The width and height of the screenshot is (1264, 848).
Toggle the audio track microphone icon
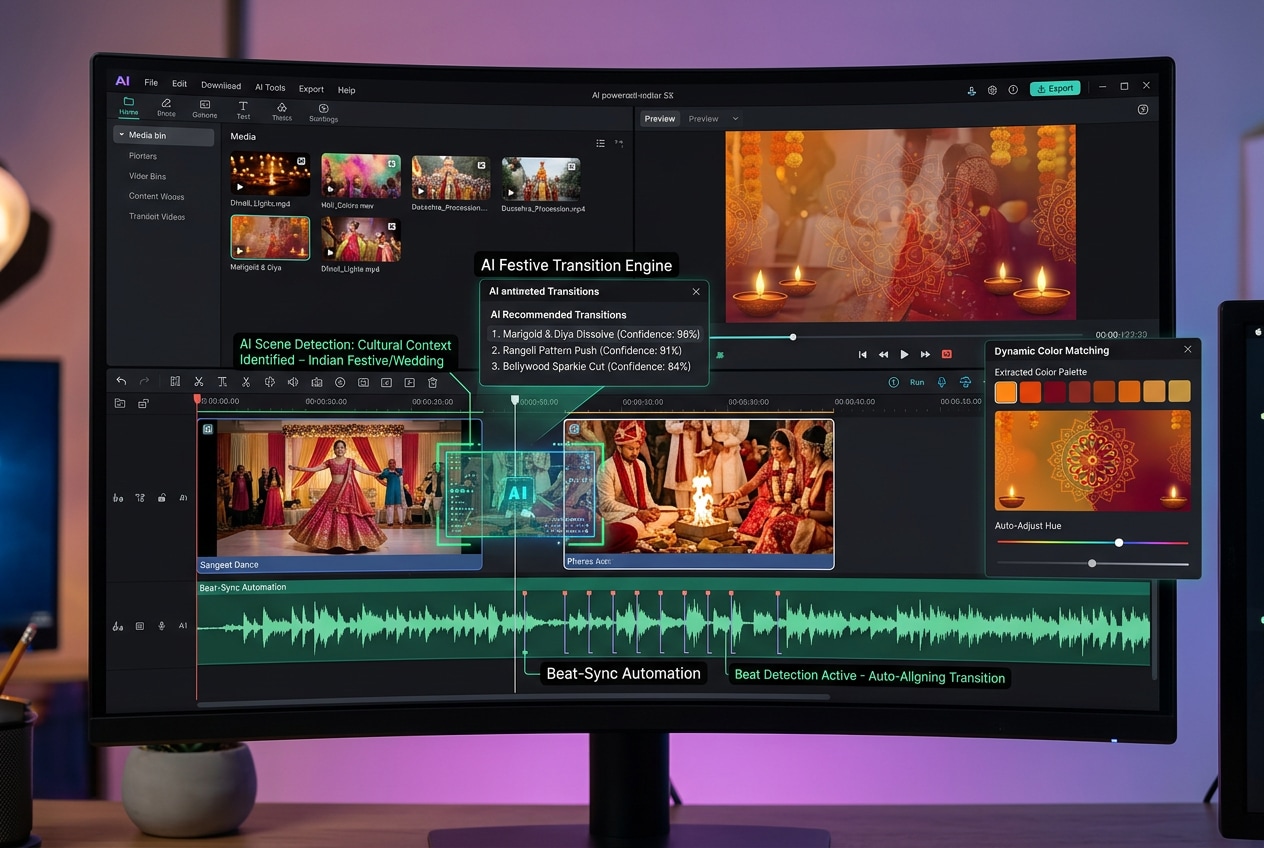click(161, 626)
